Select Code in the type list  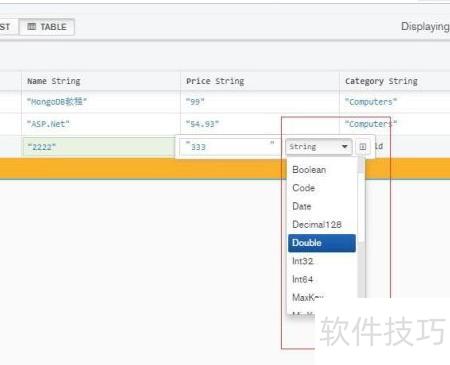(x=322, y=188)
